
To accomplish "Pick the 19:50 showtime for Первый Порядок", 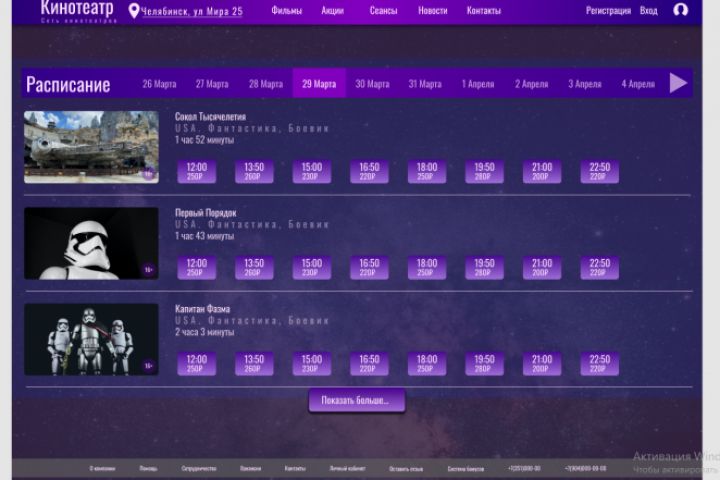I will (x=484, y=267).
